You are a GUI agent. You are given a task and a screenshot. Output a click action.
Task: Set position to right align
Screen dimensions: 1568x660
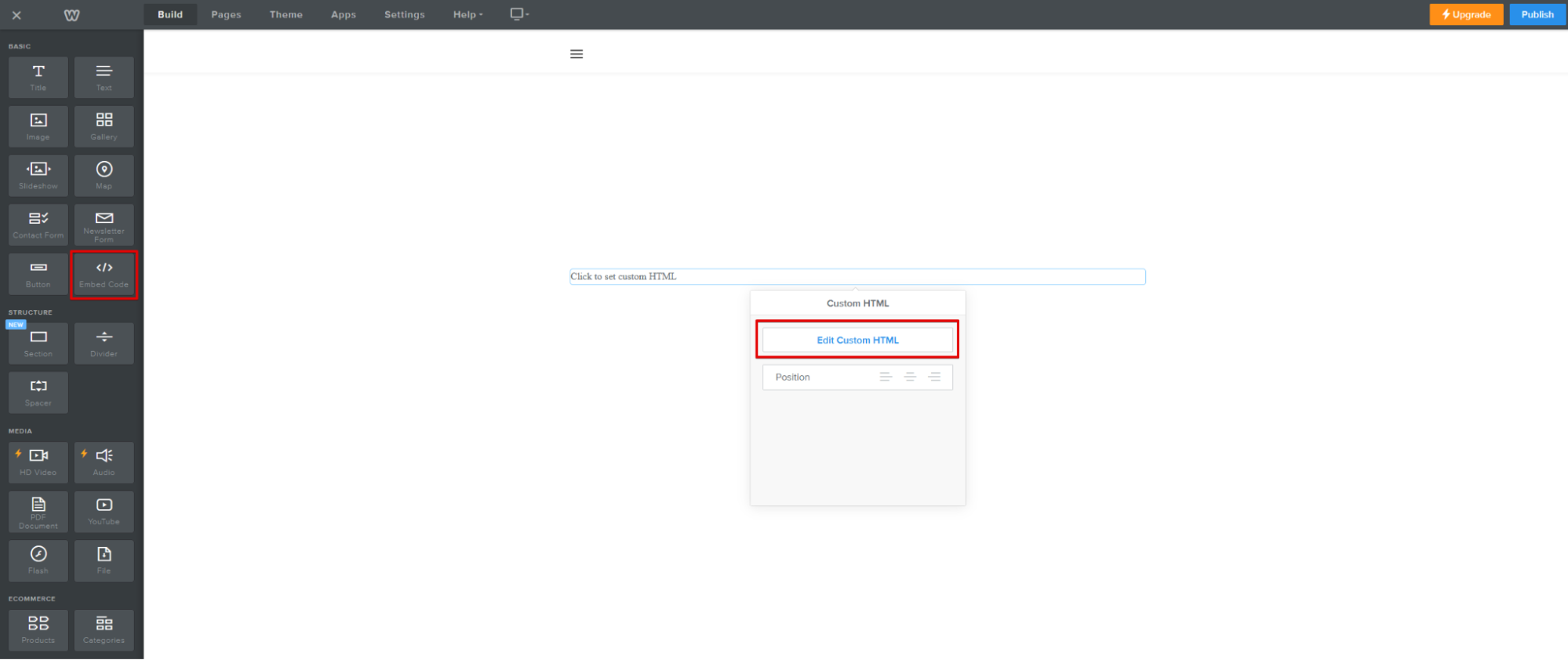934,377
